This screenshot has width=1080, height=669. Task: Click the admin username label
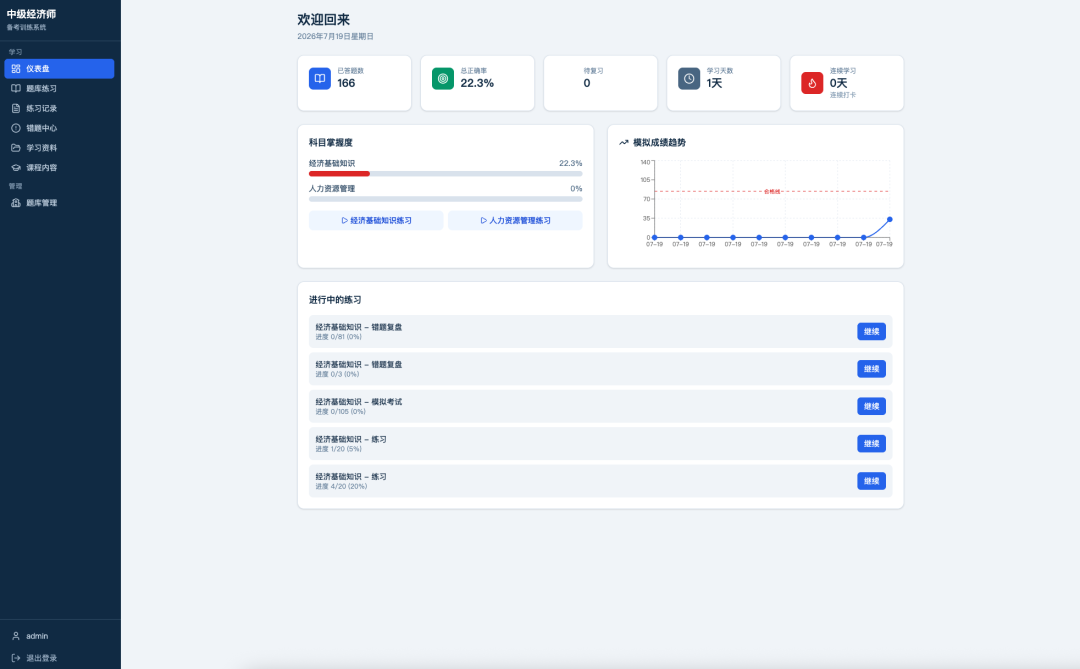click(37, 636)
